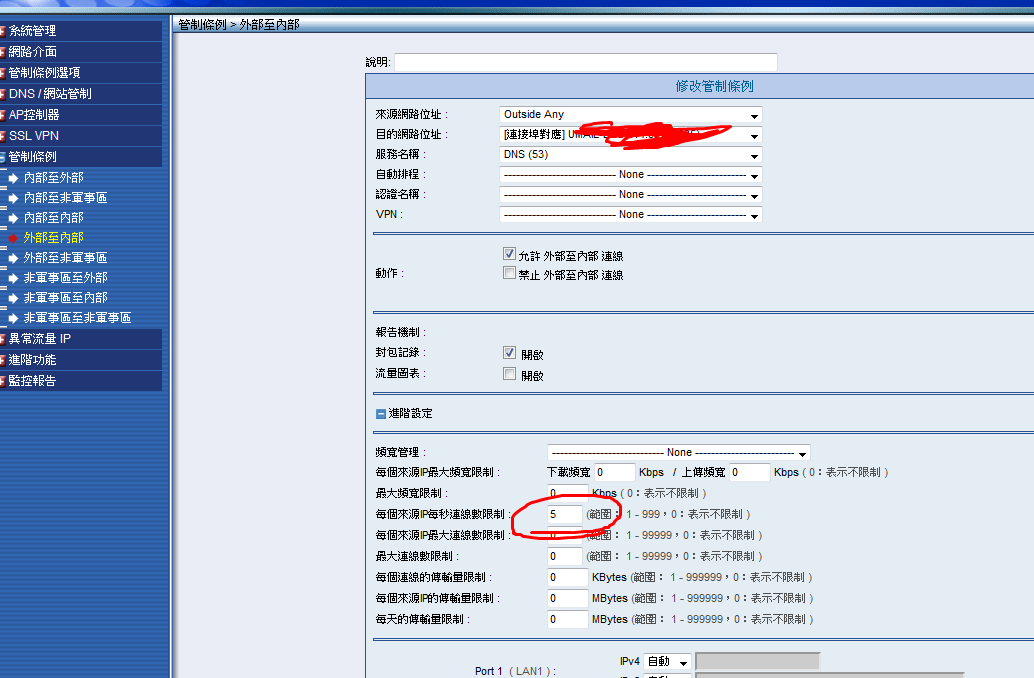This screenshot has height=678, width=1034.
Task: Click the 說明 description text field
Action: (585, 62)
